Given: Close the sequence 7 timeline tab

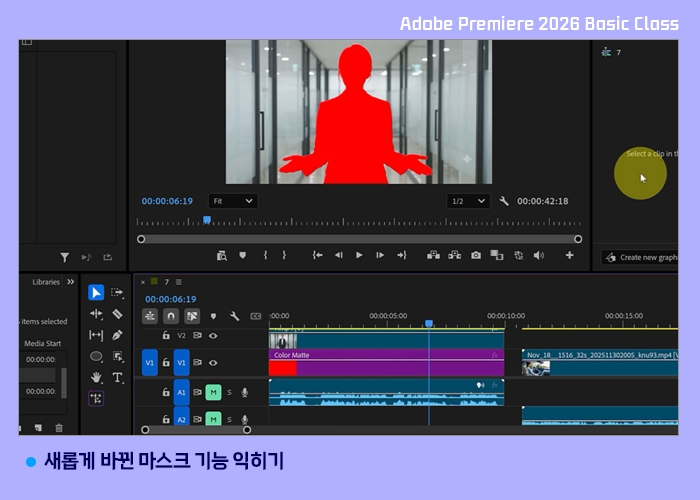Looking at the screenshot, I should click(x=143, y=282).
